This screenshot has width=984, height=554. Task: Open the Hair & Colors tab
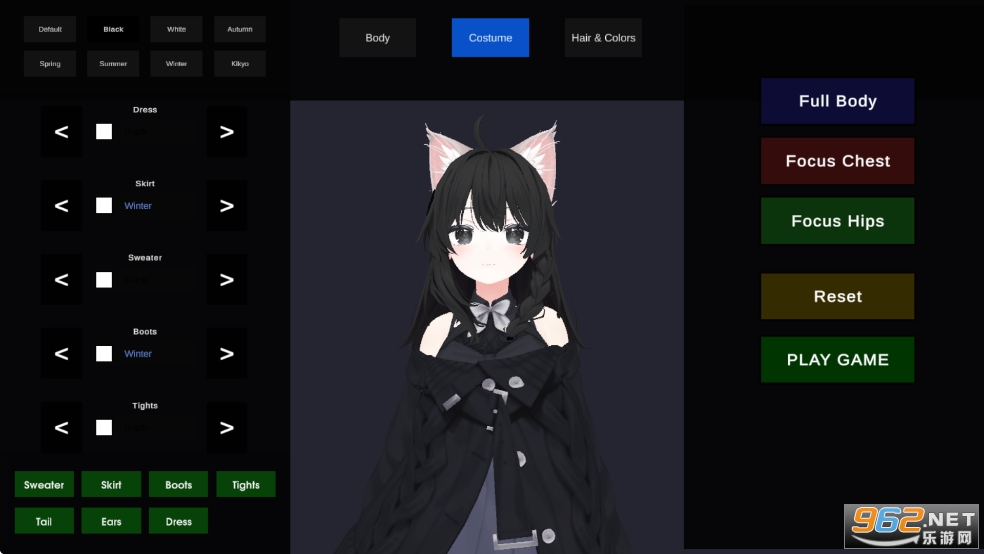coord(603,38)
